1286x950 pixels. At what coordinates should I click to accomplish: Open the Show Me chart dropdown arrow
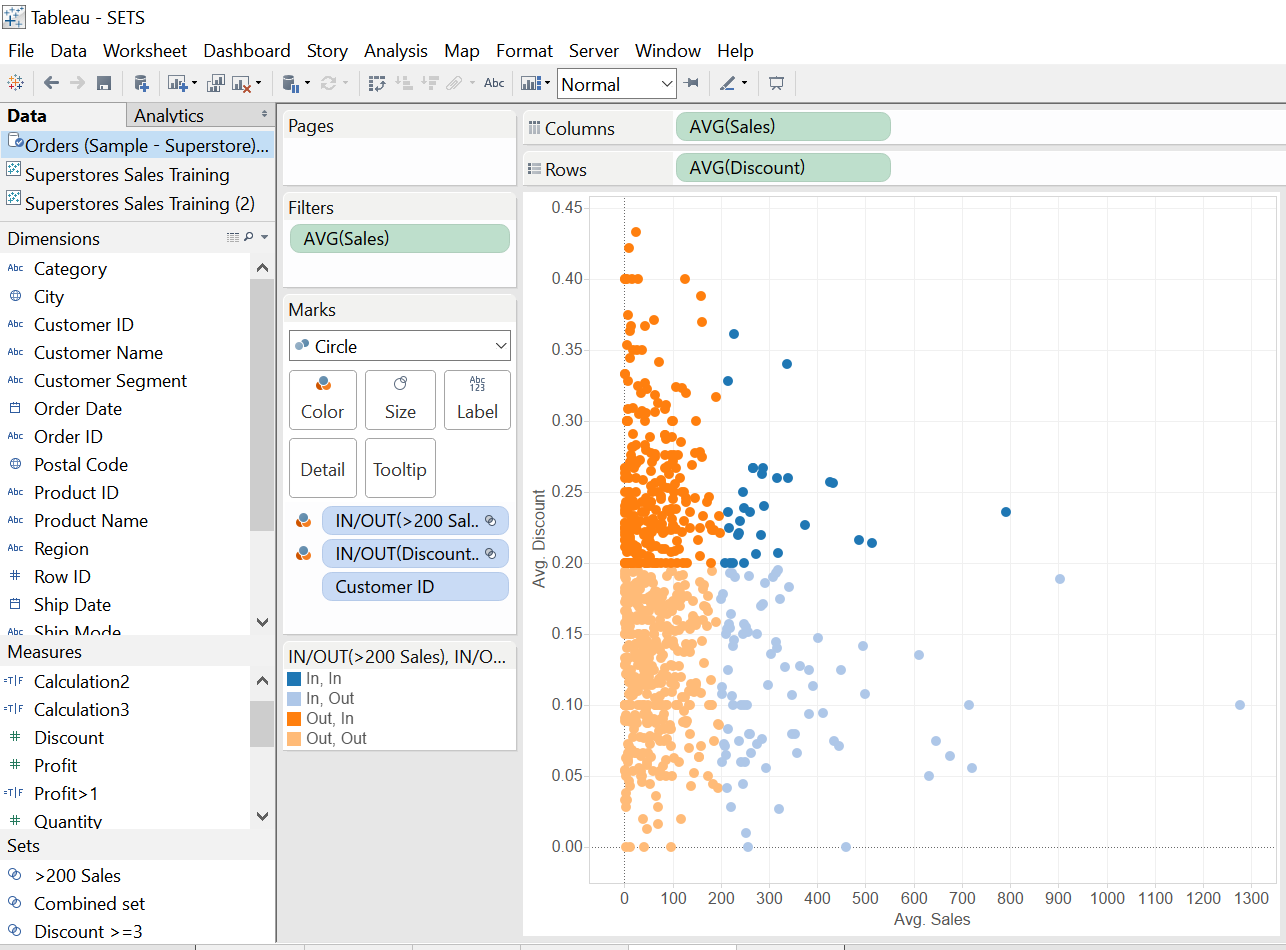coord(546,84)
